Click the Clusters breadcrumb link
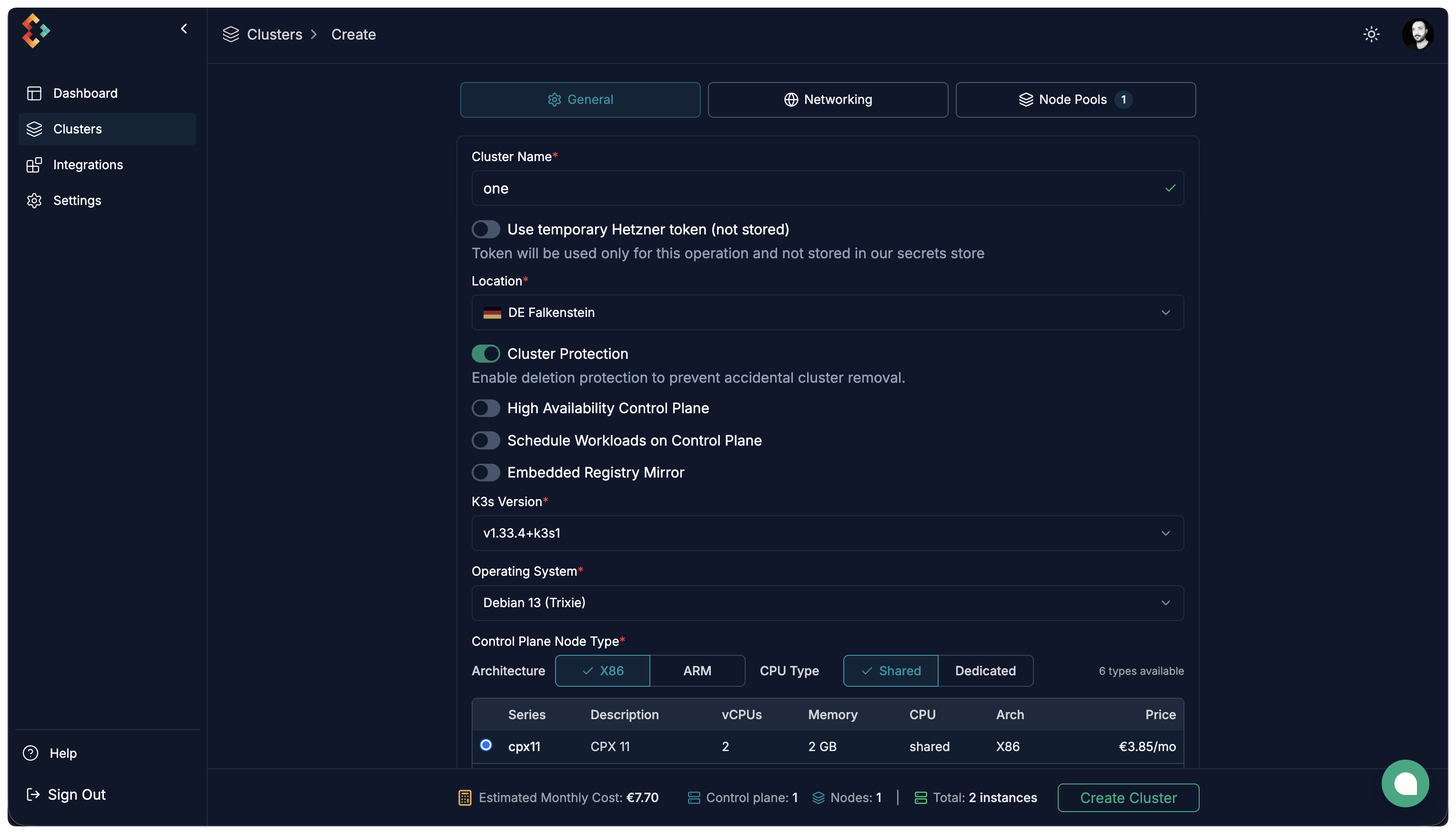This screenshot has height=834, width=1456. click(x=274, y=34)
